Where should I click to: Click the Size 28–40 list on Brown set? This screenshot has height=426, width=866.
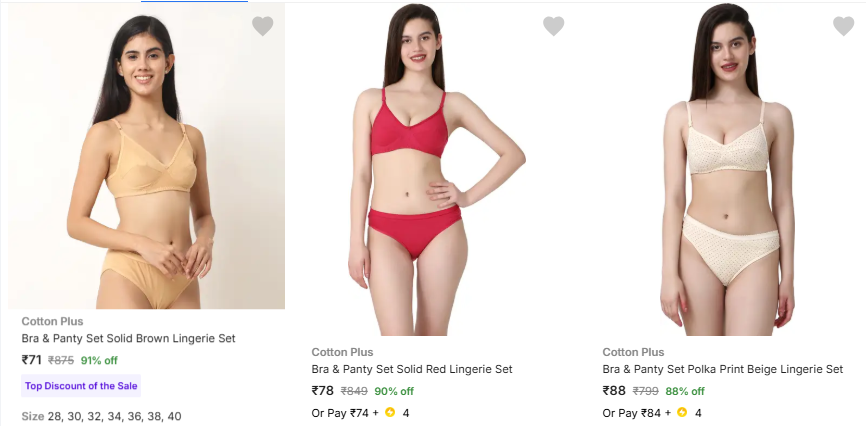[x=101, y=416]
